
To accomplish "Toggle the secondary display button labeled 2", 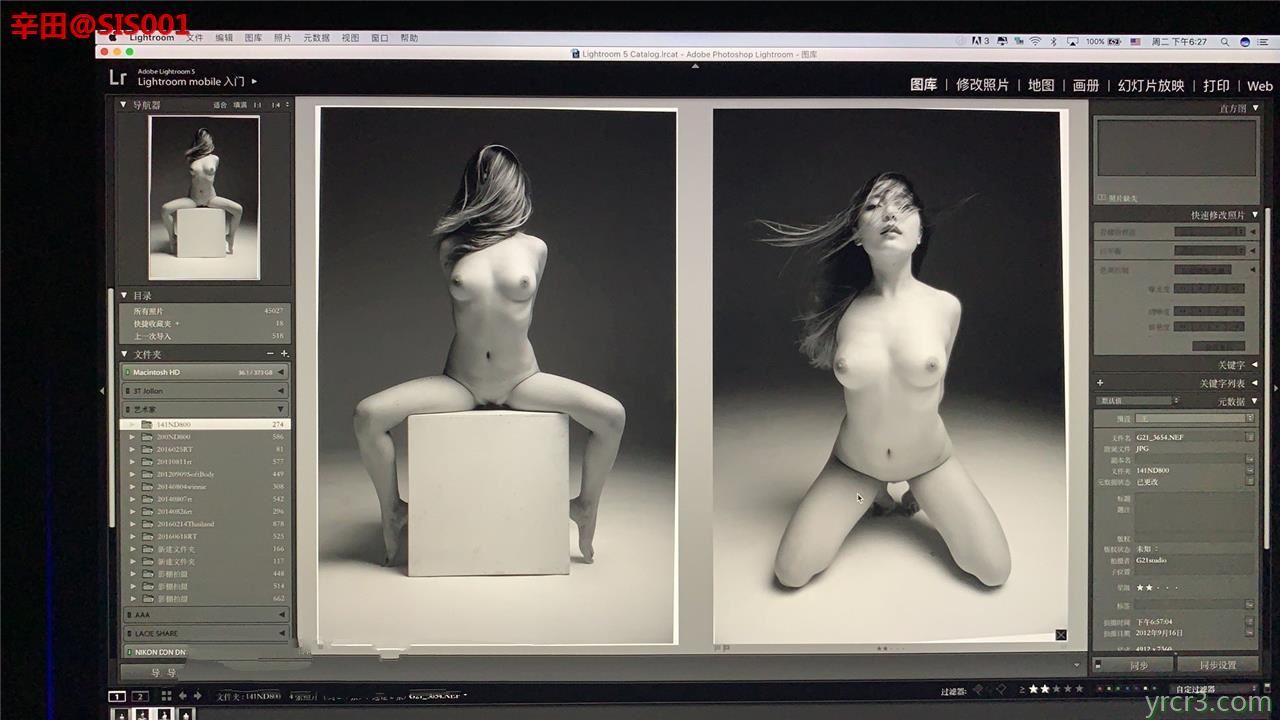I will (x=140, y=696).
